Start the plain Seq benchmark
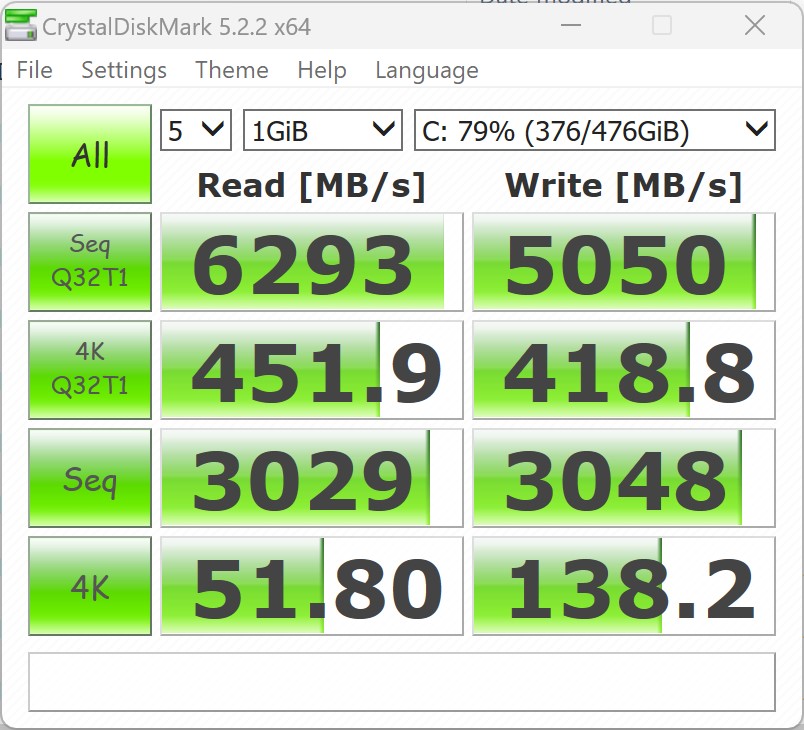Image resolution: width=804 pixels, height=730 pixels. coord(90,478)
